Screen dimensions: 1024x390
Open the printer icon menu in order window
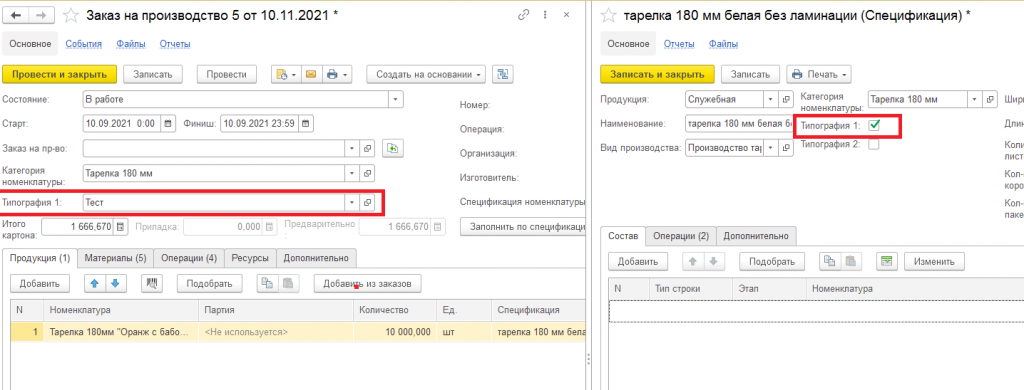(336, 74)
